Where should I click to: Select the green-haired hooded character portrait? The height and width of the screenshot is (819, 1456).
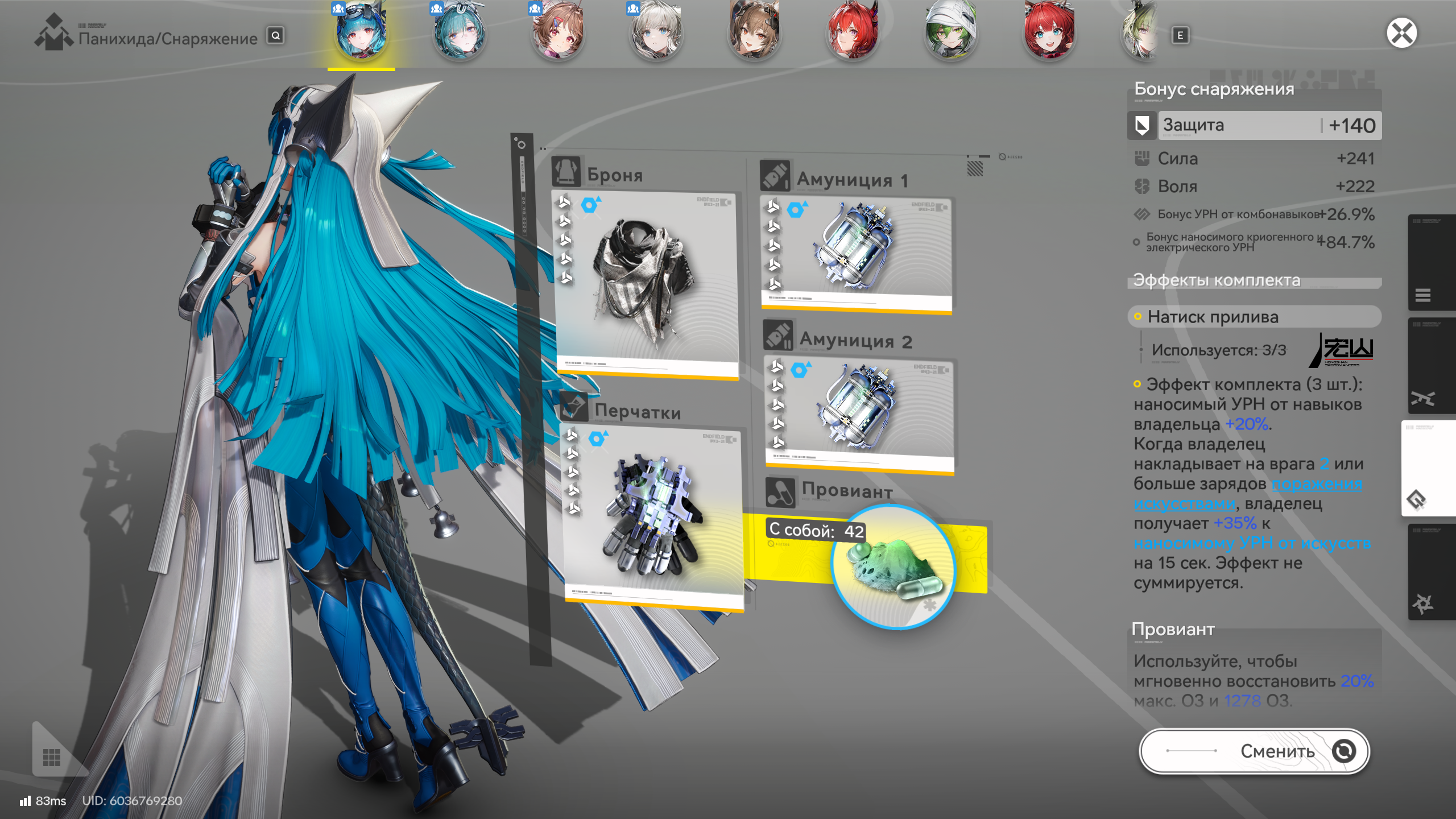[x=951, y=33]
